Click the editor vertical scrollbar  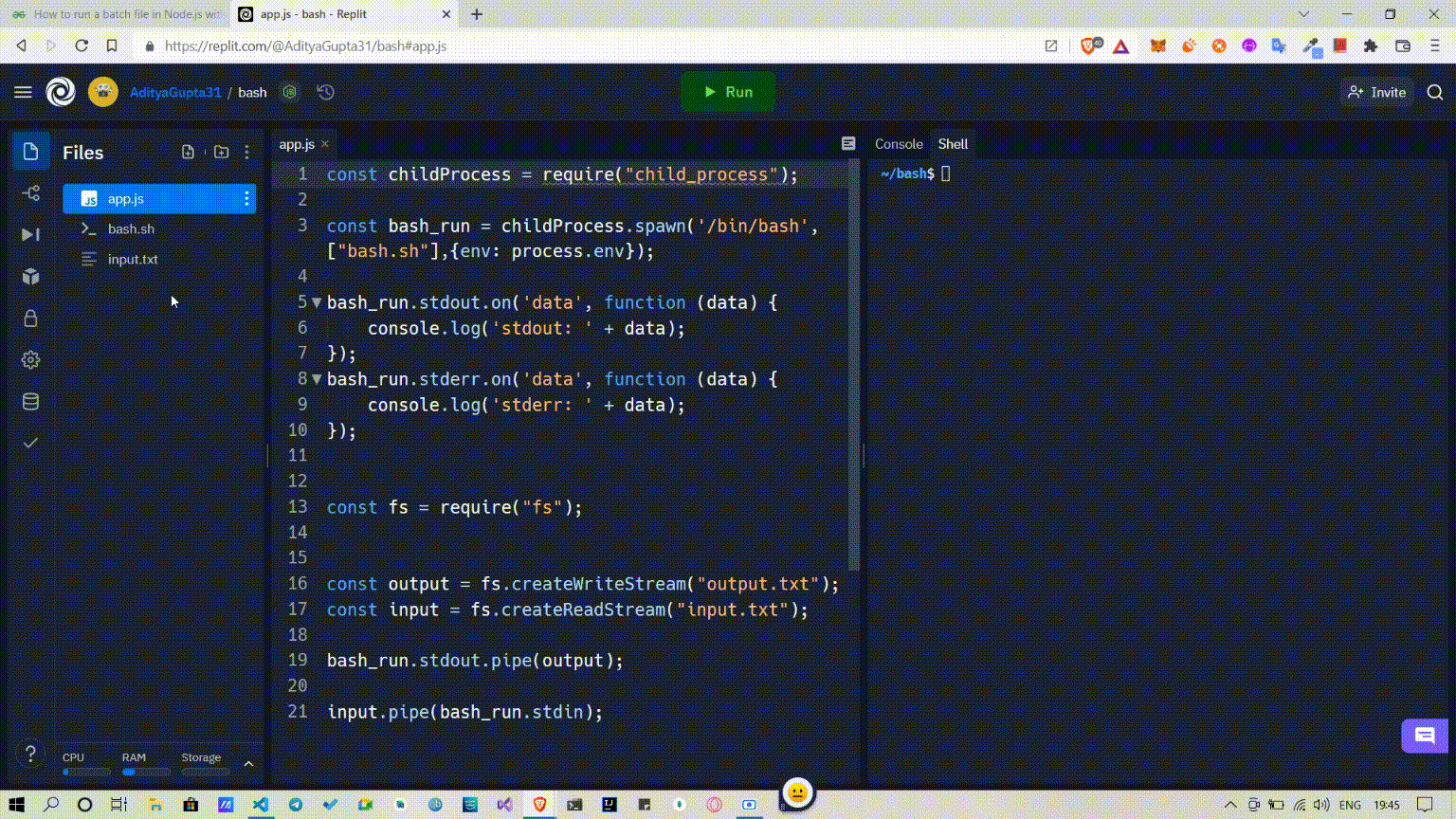coord(854,365)
